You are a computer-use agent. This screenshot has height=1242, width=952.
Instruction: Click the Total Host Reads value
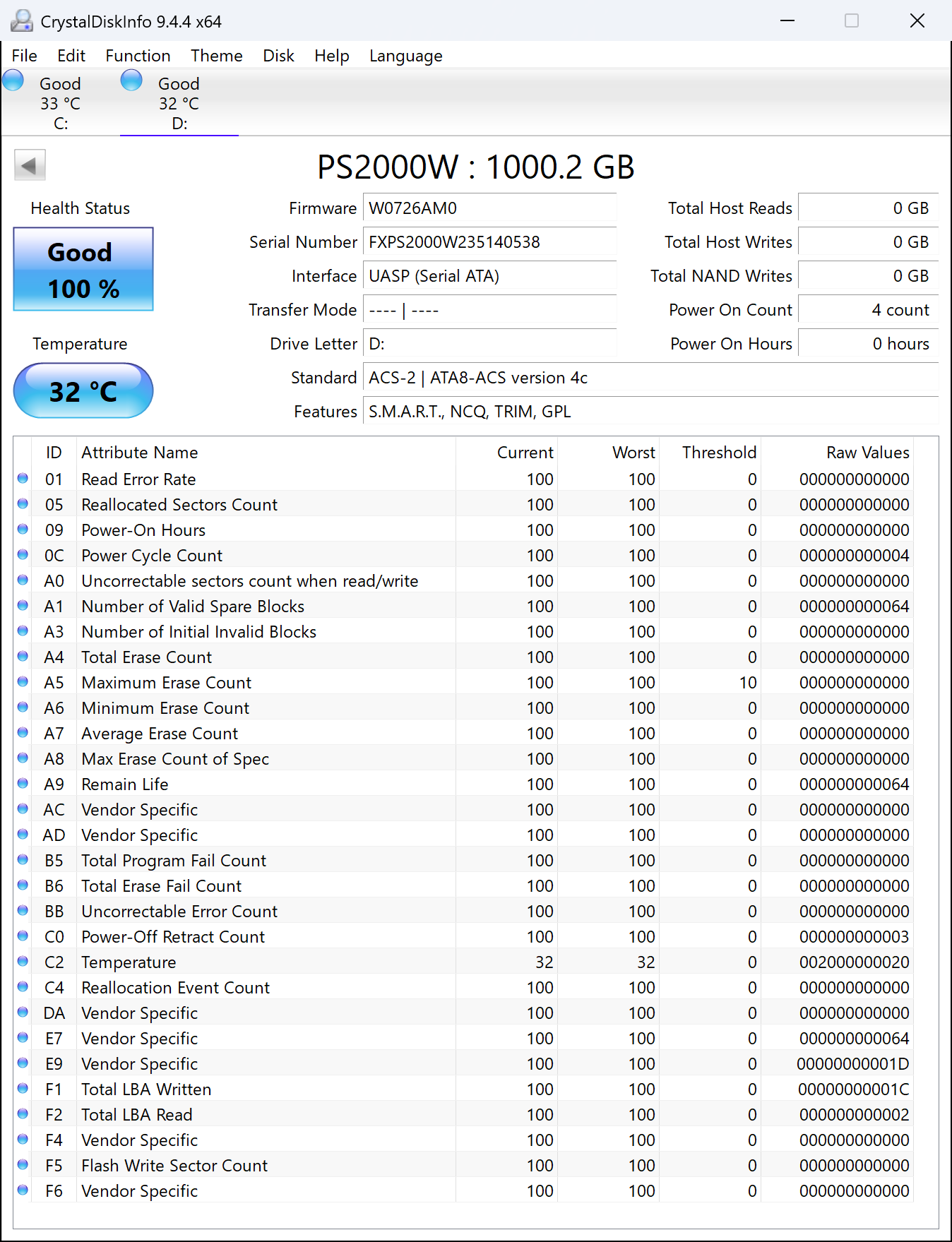[868, 208]
